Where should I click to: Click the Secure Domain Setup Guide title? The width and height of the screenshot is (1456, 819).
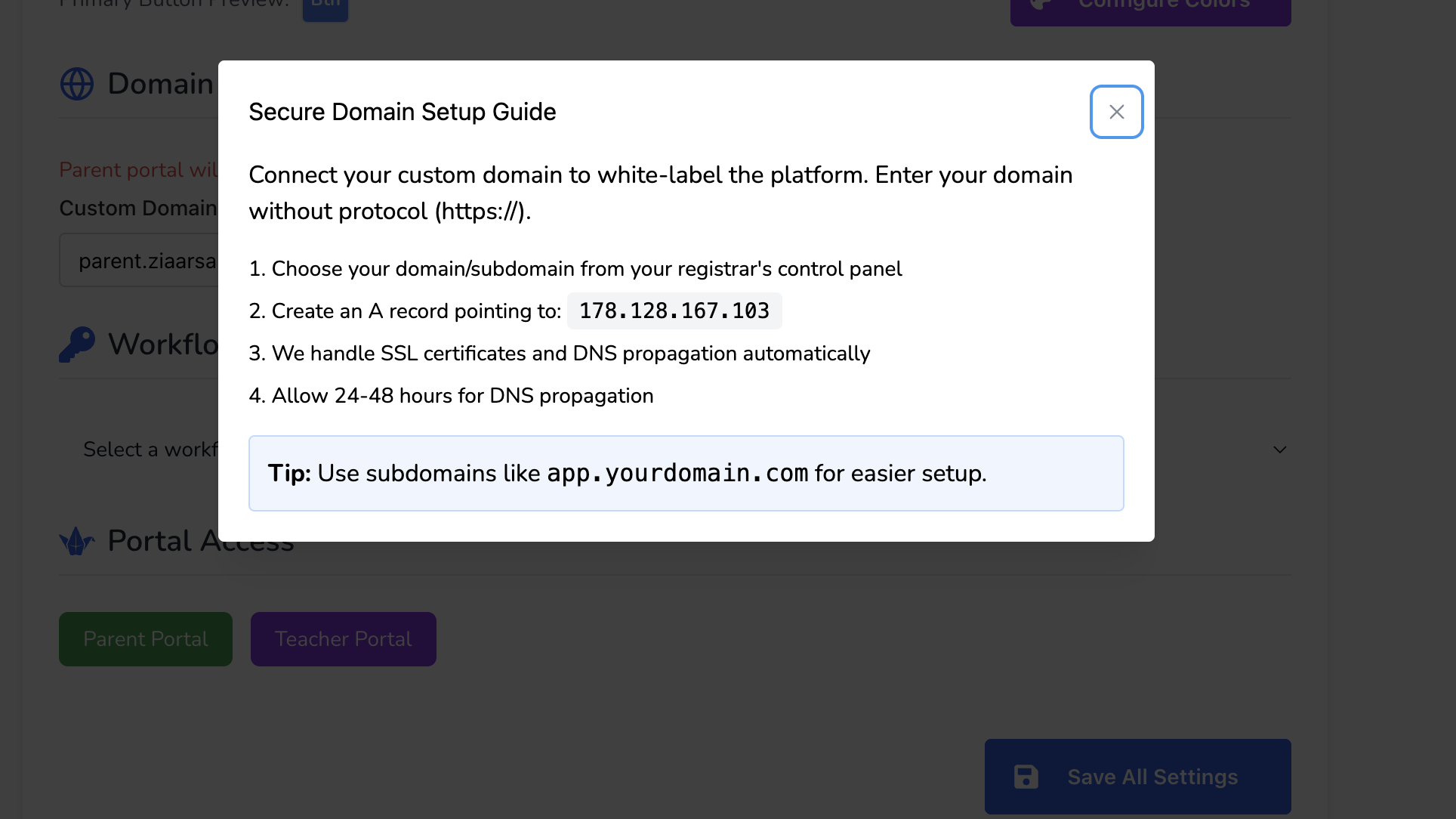pyautogui.click(x=402, y=112)
